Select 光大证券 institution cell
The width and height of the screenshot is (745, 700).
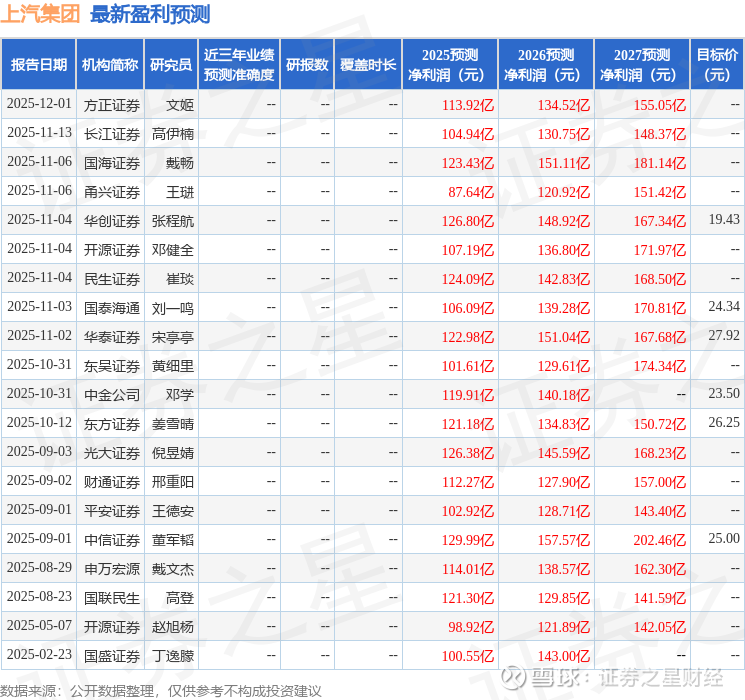(112, 453)
